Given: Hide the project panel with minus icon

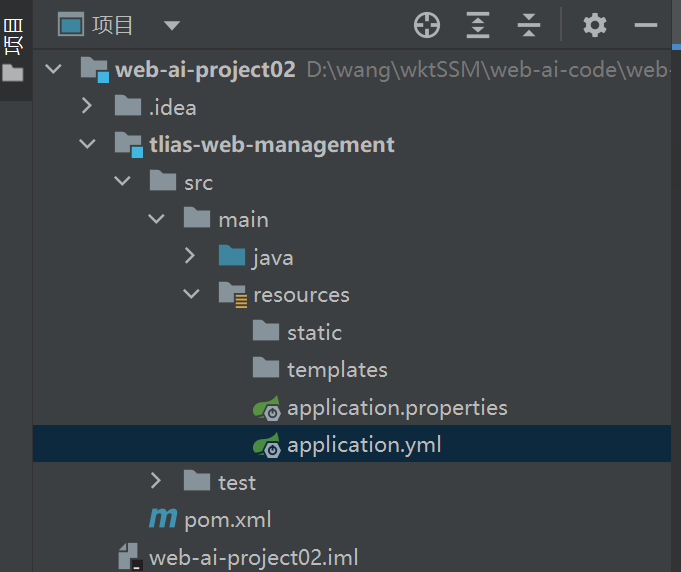Looking at the screenshot, I should click(x=647, y=25).
